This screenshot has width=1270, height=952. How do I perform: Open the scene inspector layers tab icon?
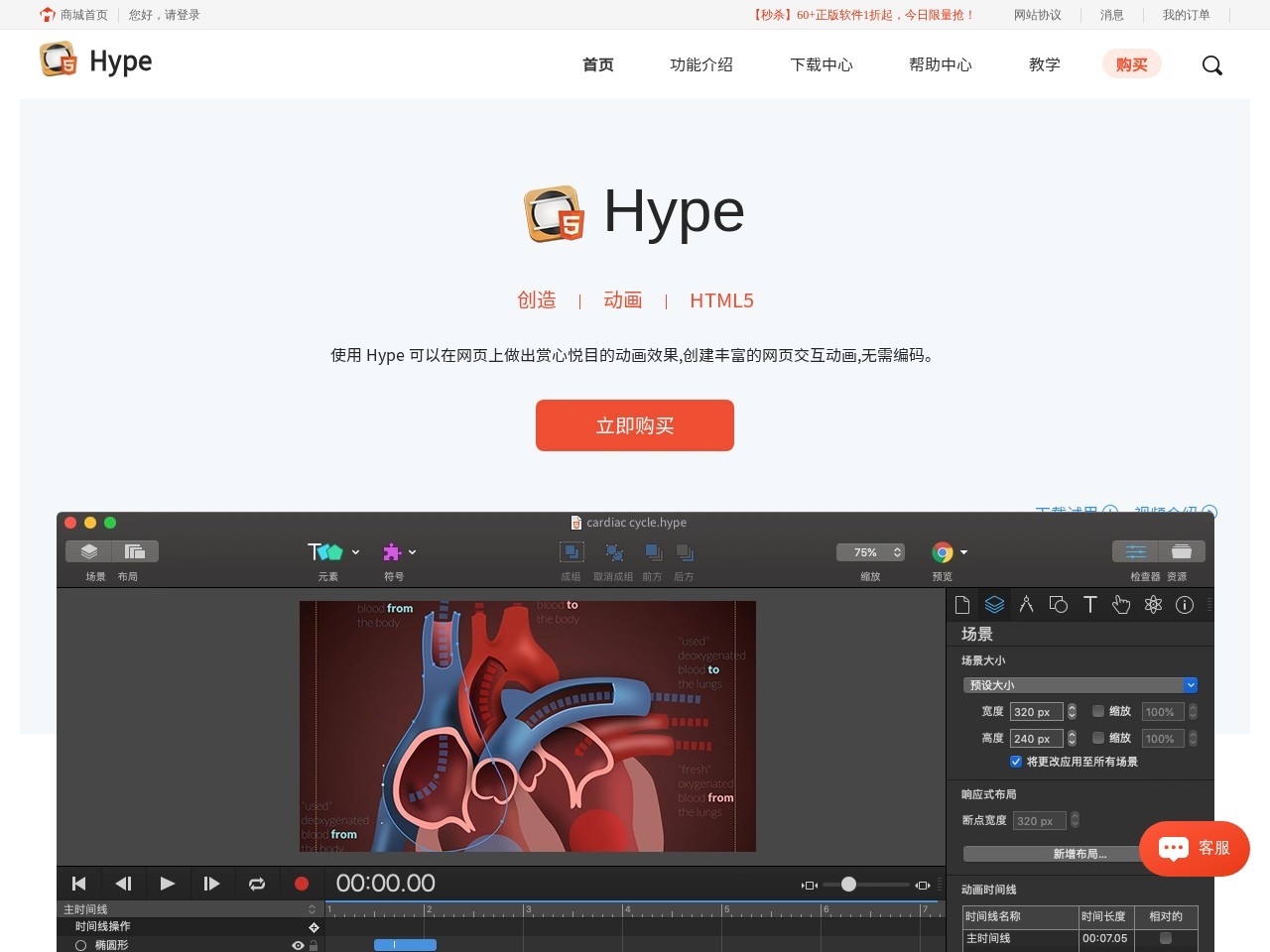[994, 605]
